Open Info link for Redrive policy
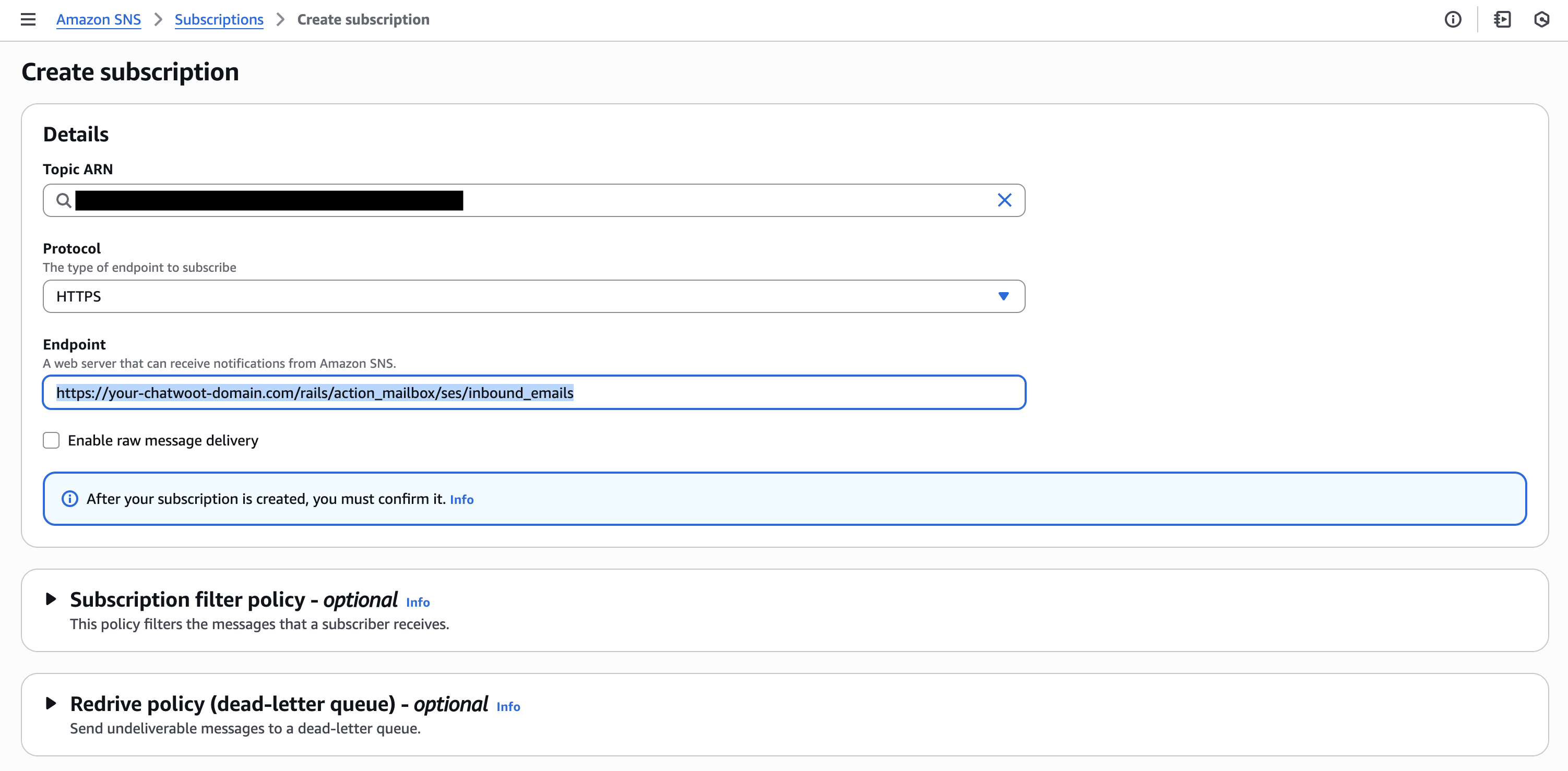1568x771 pixels. coord(508,706)
